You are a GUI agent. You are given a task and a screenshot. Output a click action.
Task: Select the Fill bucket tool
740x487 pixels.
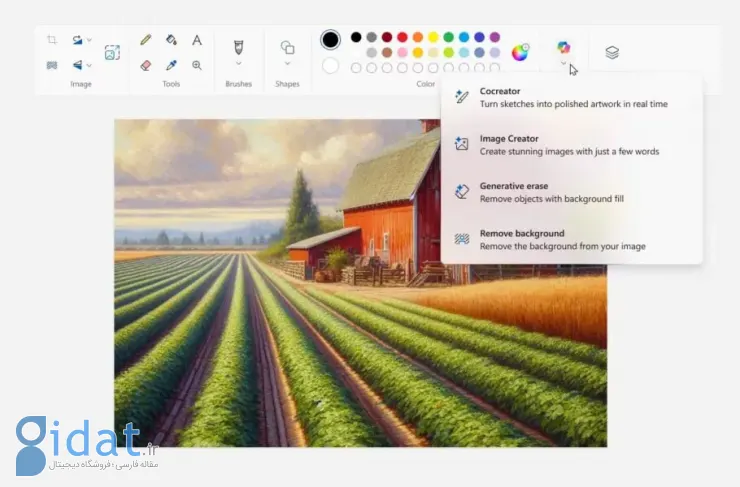pyautogui.click(x=171, y=40)
